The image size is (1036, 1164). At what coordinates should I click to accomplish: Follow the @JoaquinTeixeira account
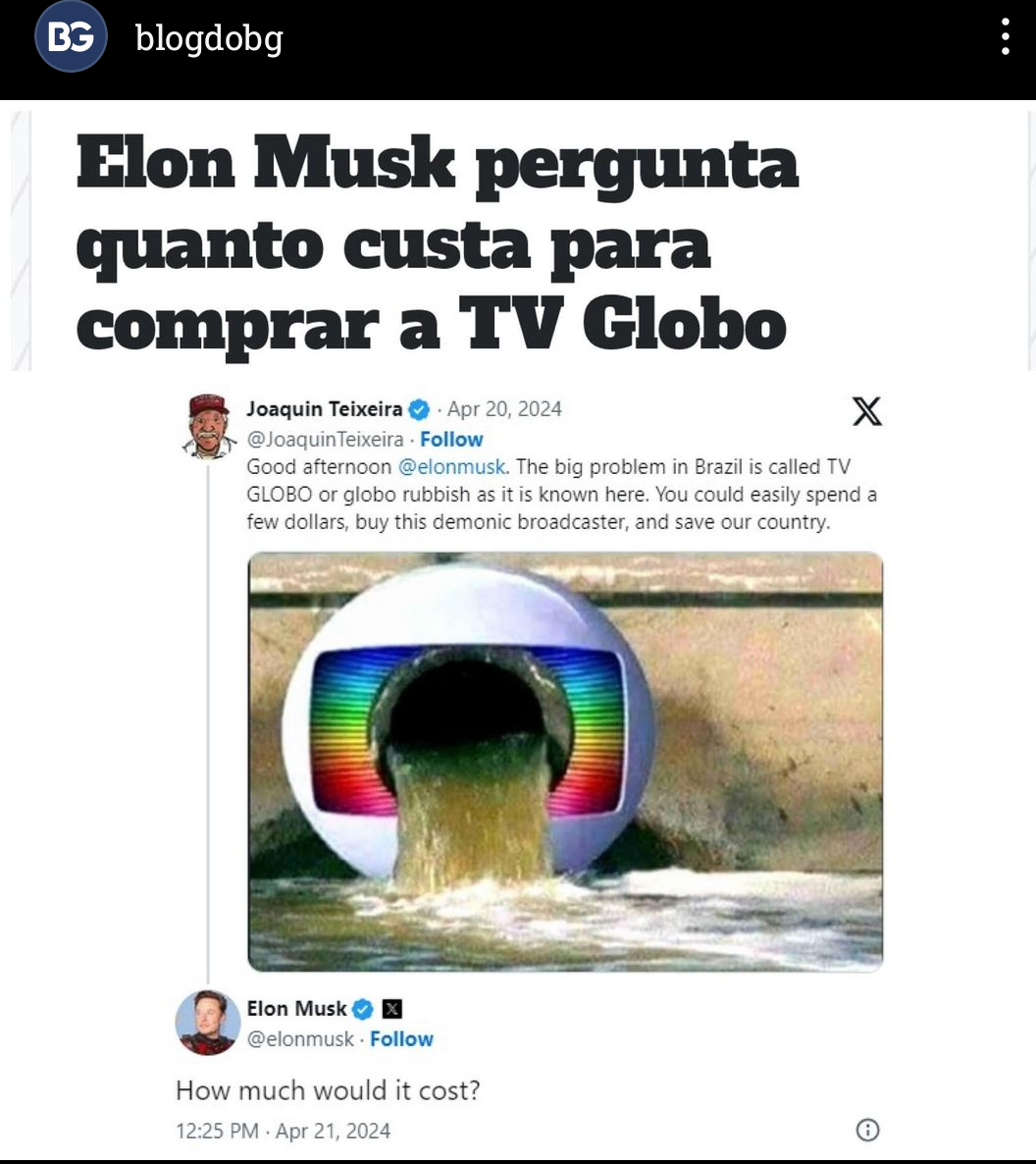pyautogui.click(x=451, y=440)
